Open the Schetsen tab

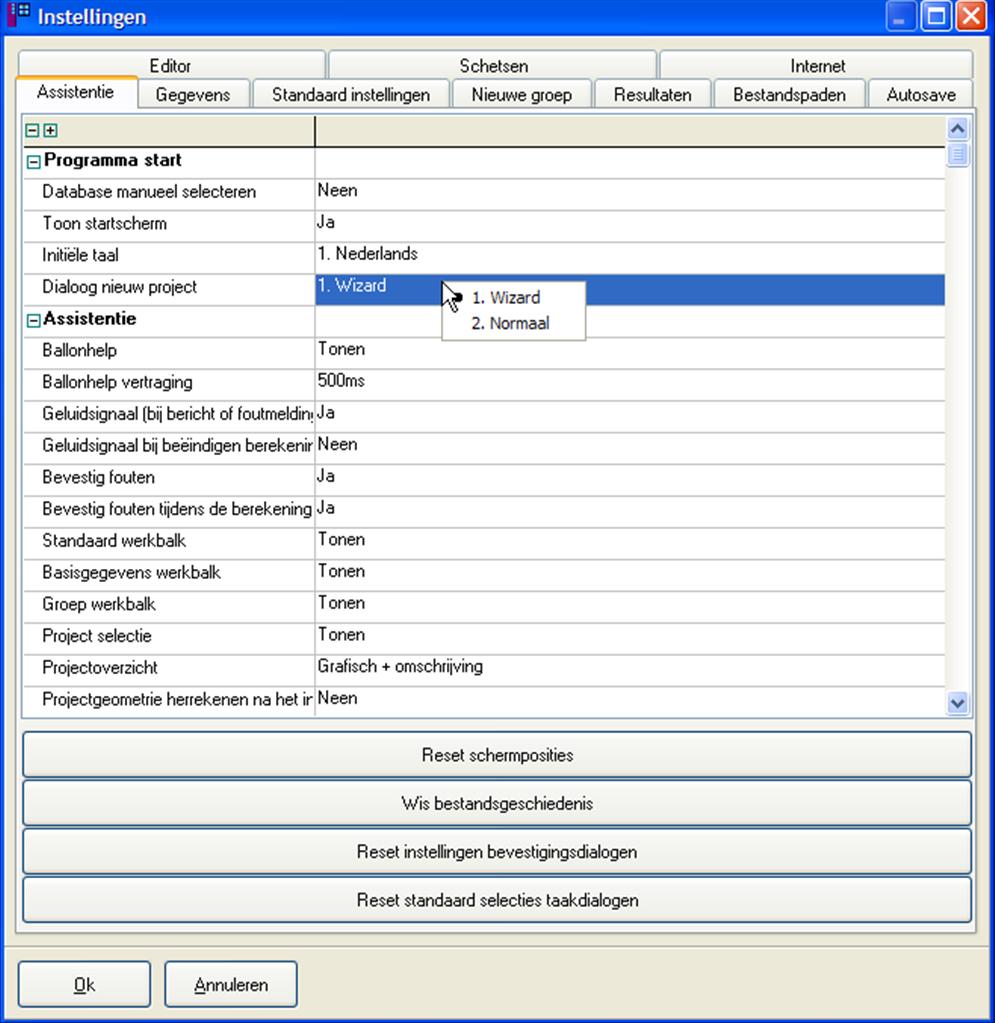(493, 65)
